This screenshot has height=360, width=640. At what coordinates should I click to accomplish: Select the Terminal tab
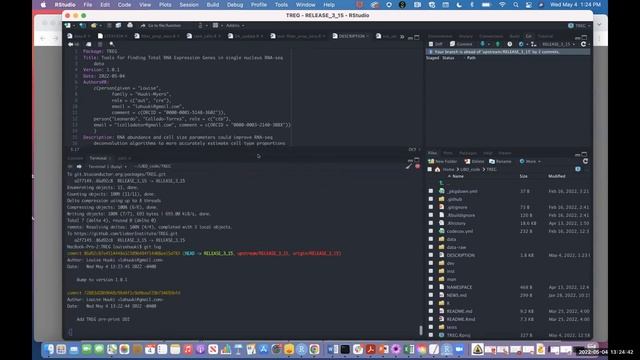100,158
